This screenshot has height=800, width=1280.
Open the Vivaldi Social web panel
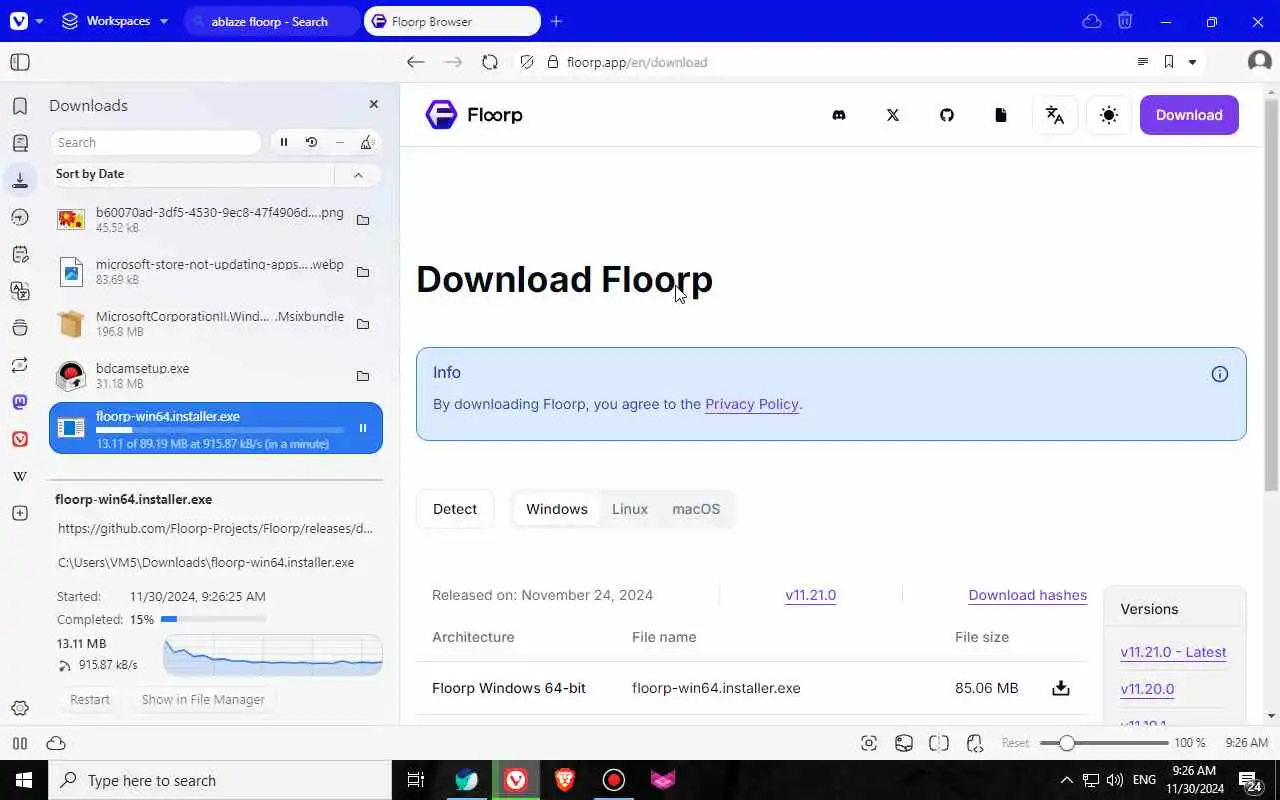point(20,439)
